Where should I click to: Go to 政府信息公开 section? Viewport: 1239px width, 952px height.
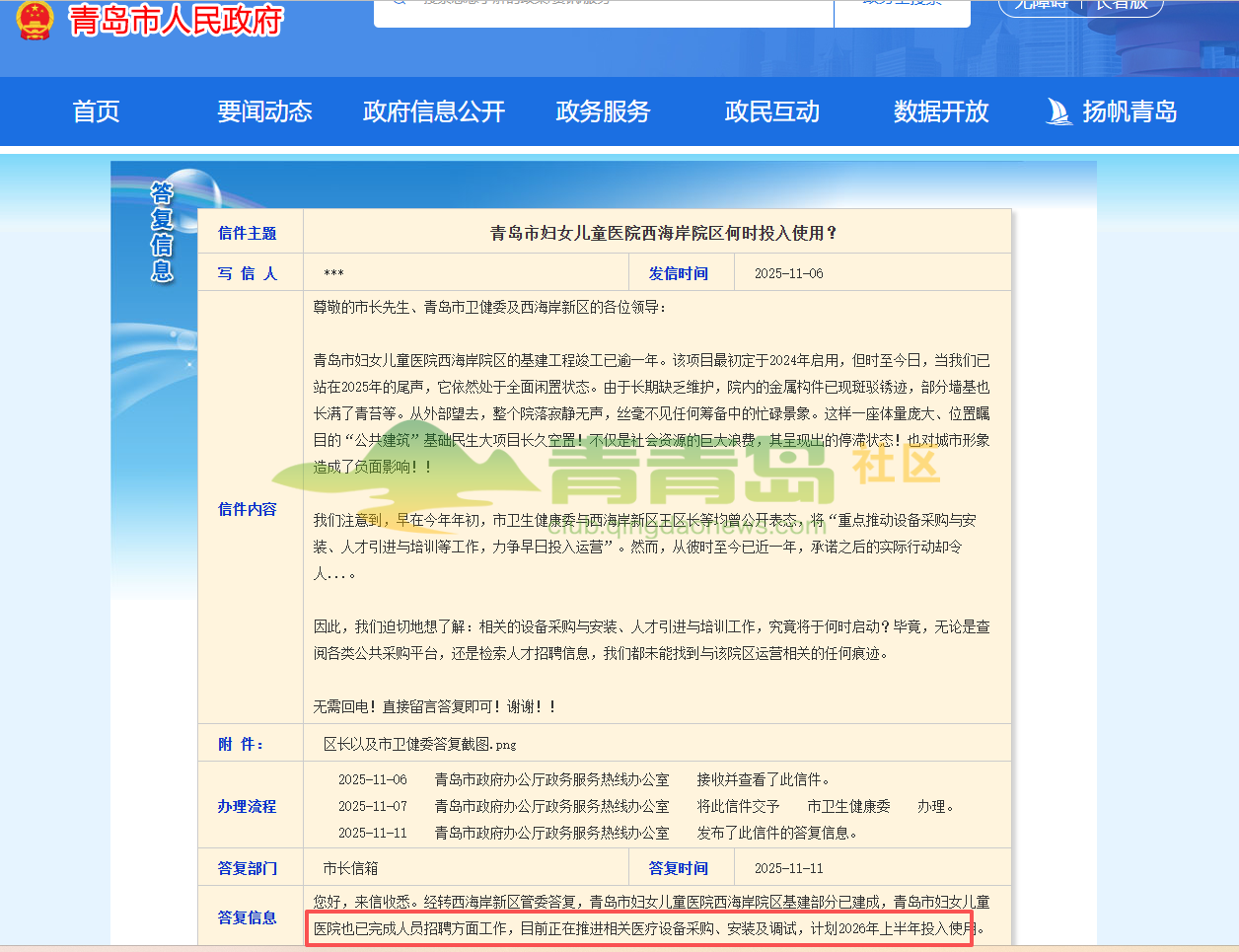coord(434,111)
